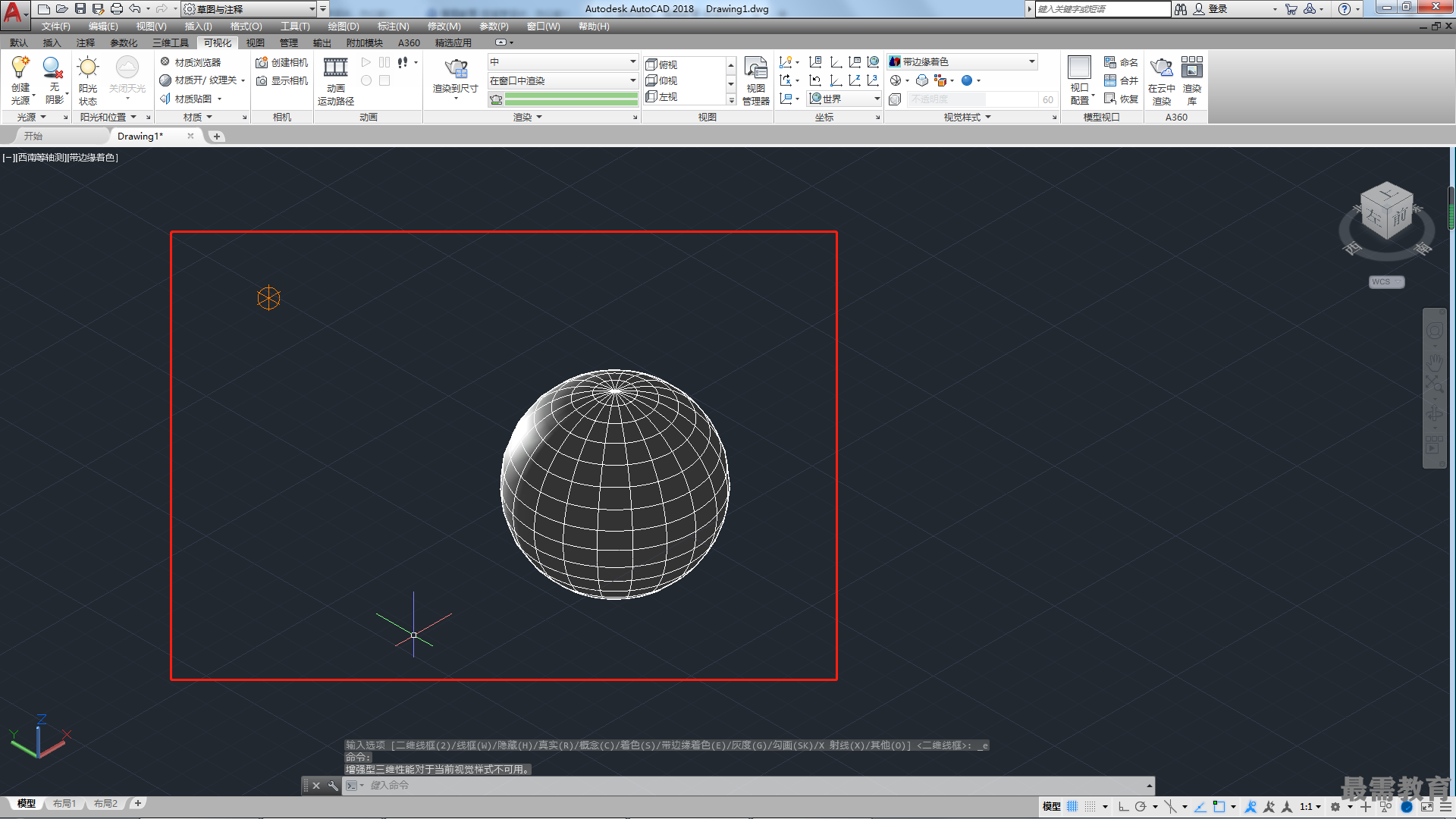Click the 合并 viewports icon
1456x819 pixels.
click(x=1121, y=80)
